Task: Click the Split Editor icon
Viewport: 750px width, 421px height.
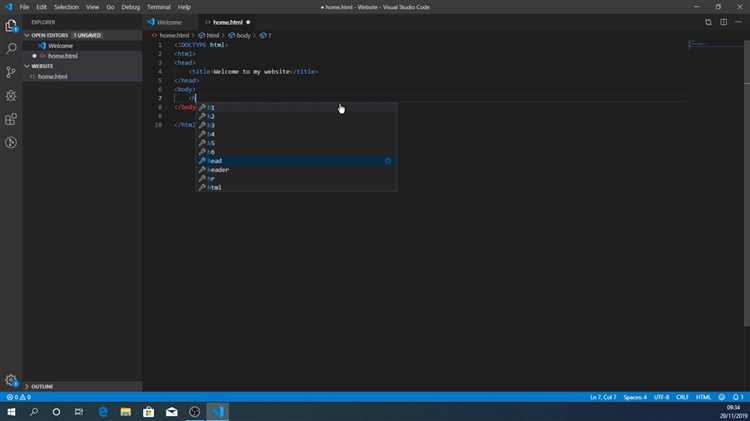Action: pos(723,22)
